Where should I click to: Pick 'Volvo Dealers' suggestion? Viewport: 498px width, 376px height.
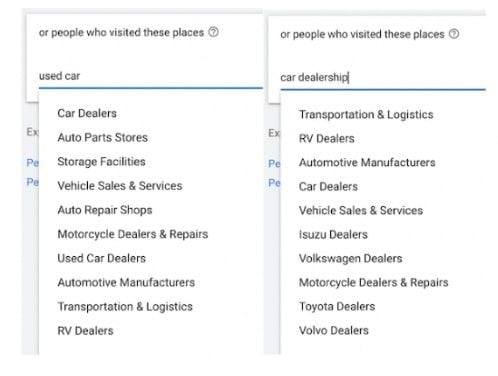tap(334, 330)
